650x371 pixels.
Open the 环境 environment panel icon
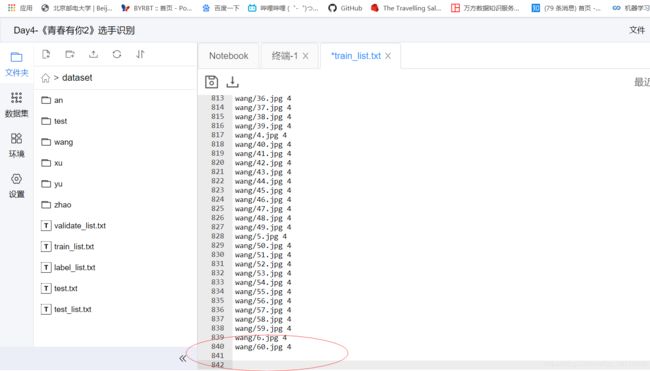click(x=17, y=138)
